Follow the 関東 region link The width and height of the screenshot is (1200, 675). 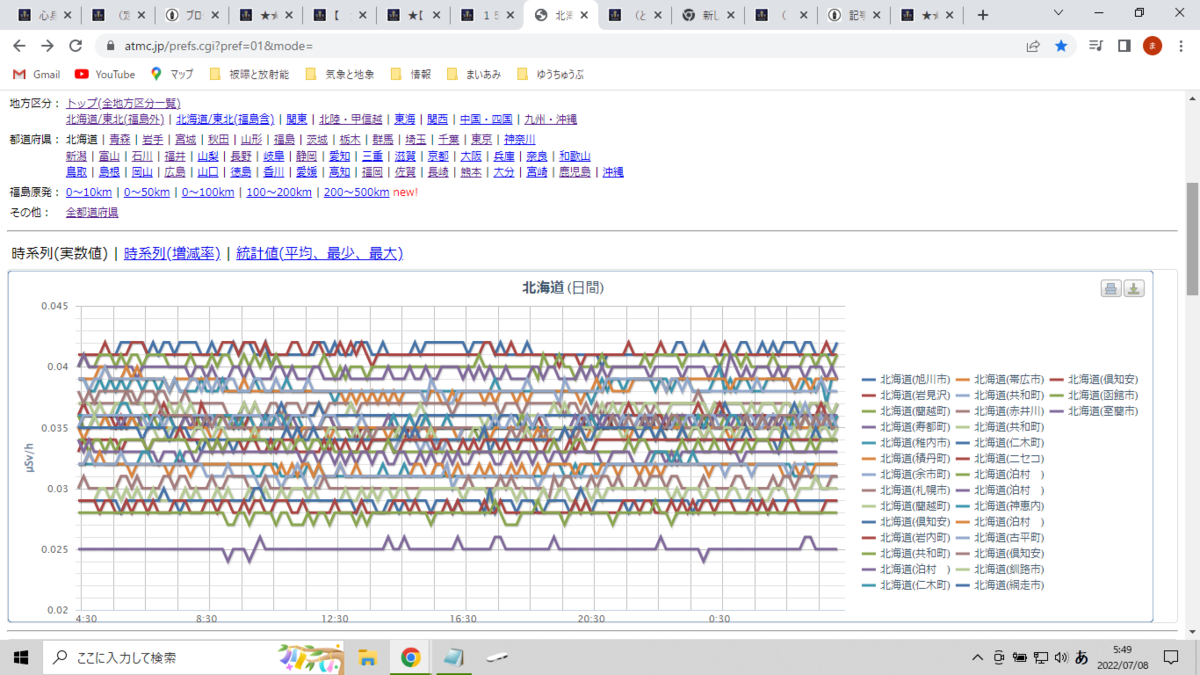[x=296, y=119]
